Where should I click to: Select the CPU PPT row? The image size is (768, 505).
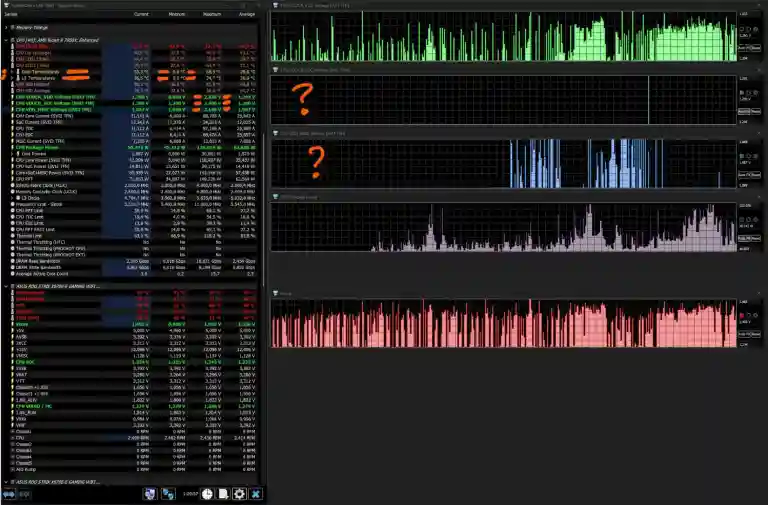pos(133,179)
